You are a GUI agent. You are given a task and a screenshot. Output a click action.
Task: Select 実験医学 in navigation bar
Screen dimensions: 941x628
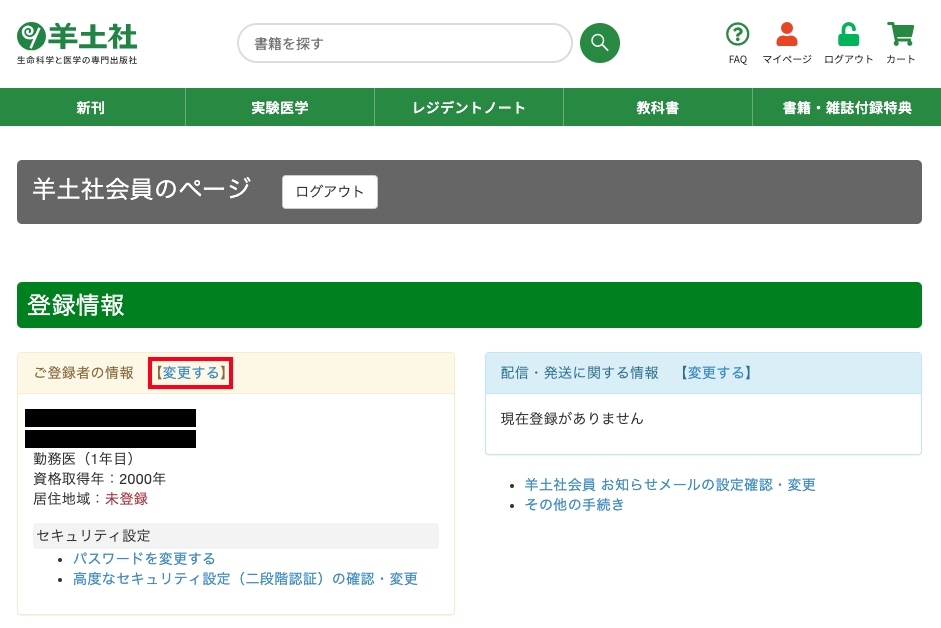pyautogui.click(x=280, y=108)
